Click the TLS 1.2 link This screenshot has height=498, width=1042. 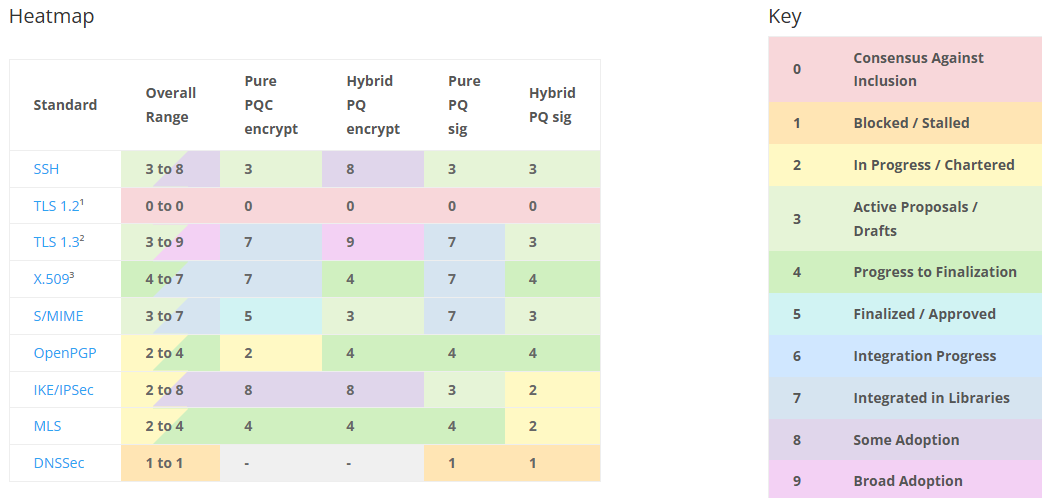click(x=56, y=206)
